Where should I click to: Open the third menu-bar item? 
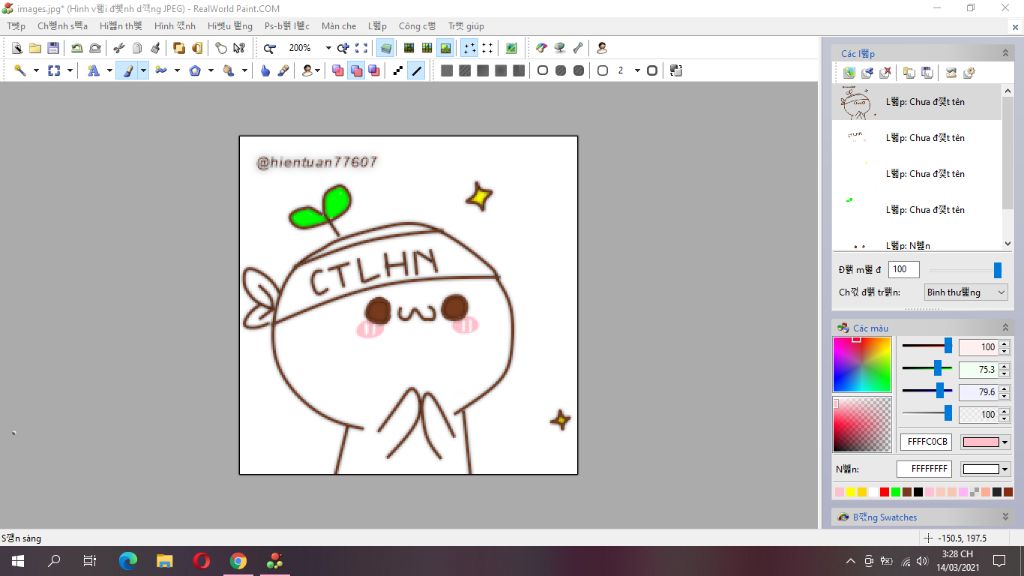[120, 26]
